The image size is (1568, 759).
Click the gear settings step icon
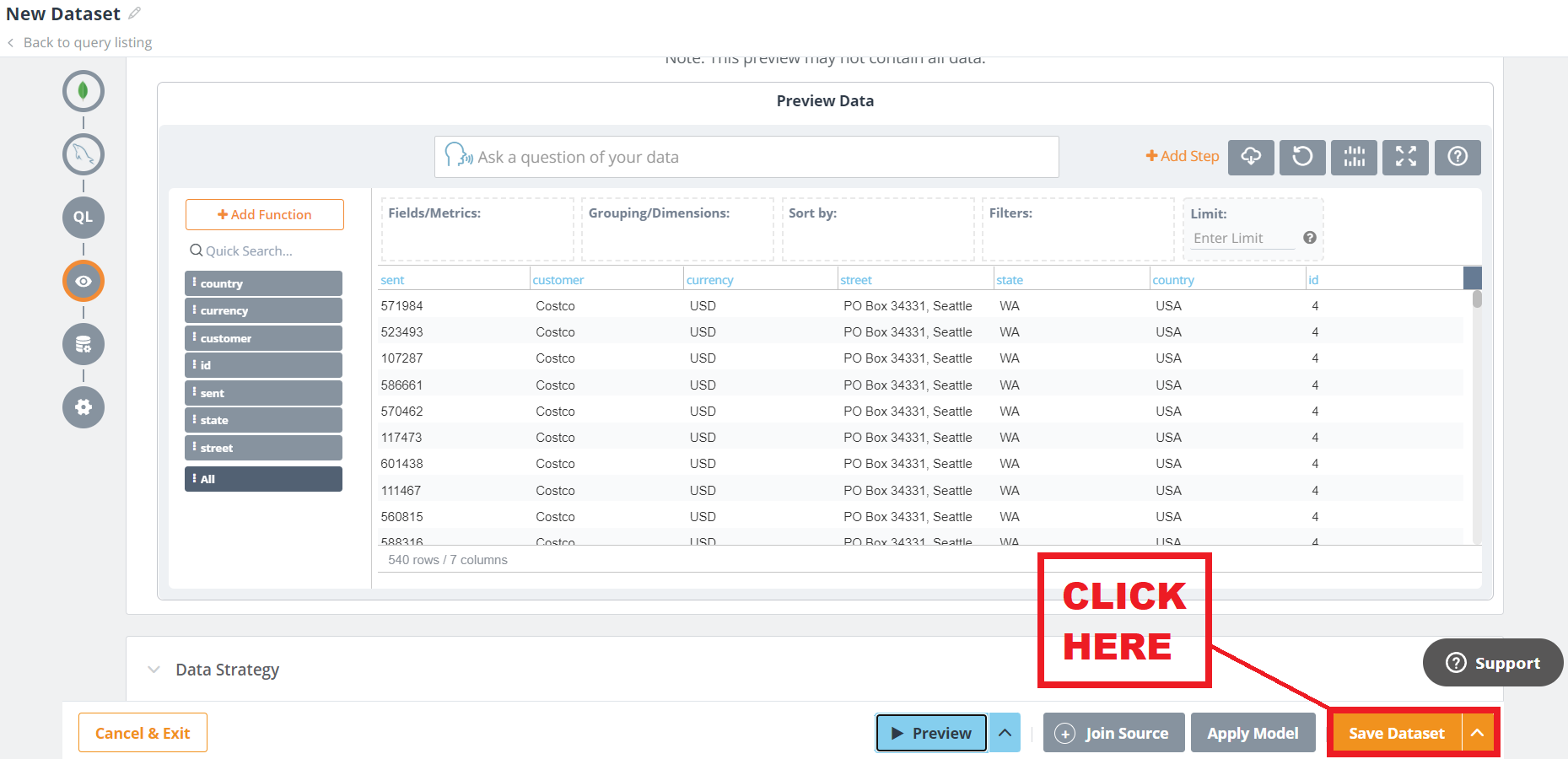(83, 407)
